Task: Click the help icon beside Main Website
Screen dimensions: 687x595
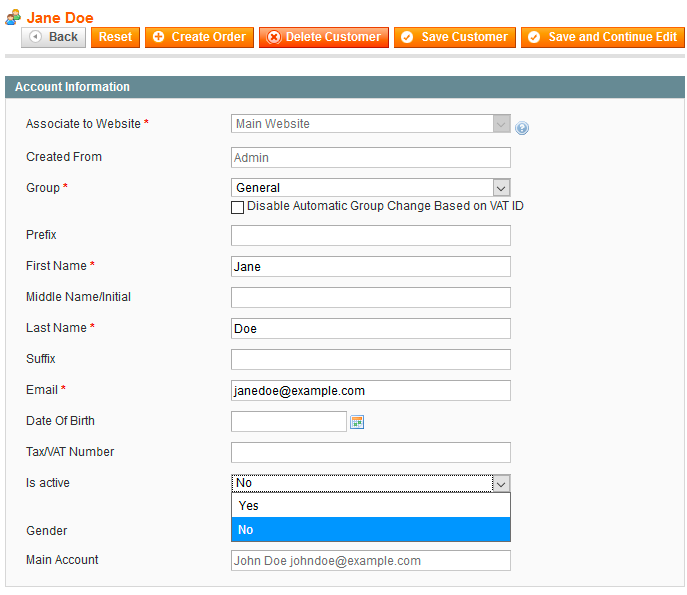Action: [x=522, y=127]
